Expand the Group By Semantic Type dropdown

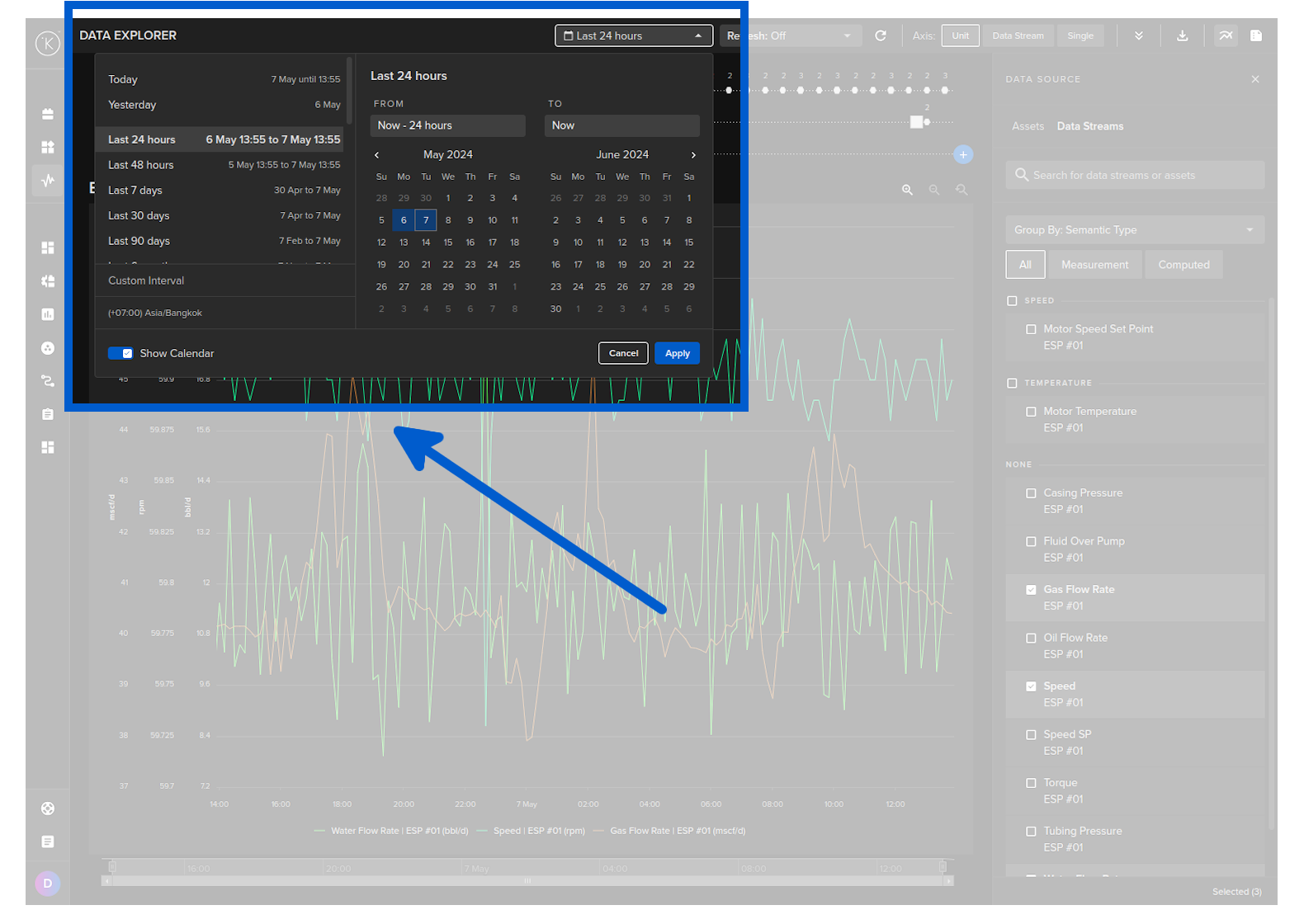coord(1134,230)
